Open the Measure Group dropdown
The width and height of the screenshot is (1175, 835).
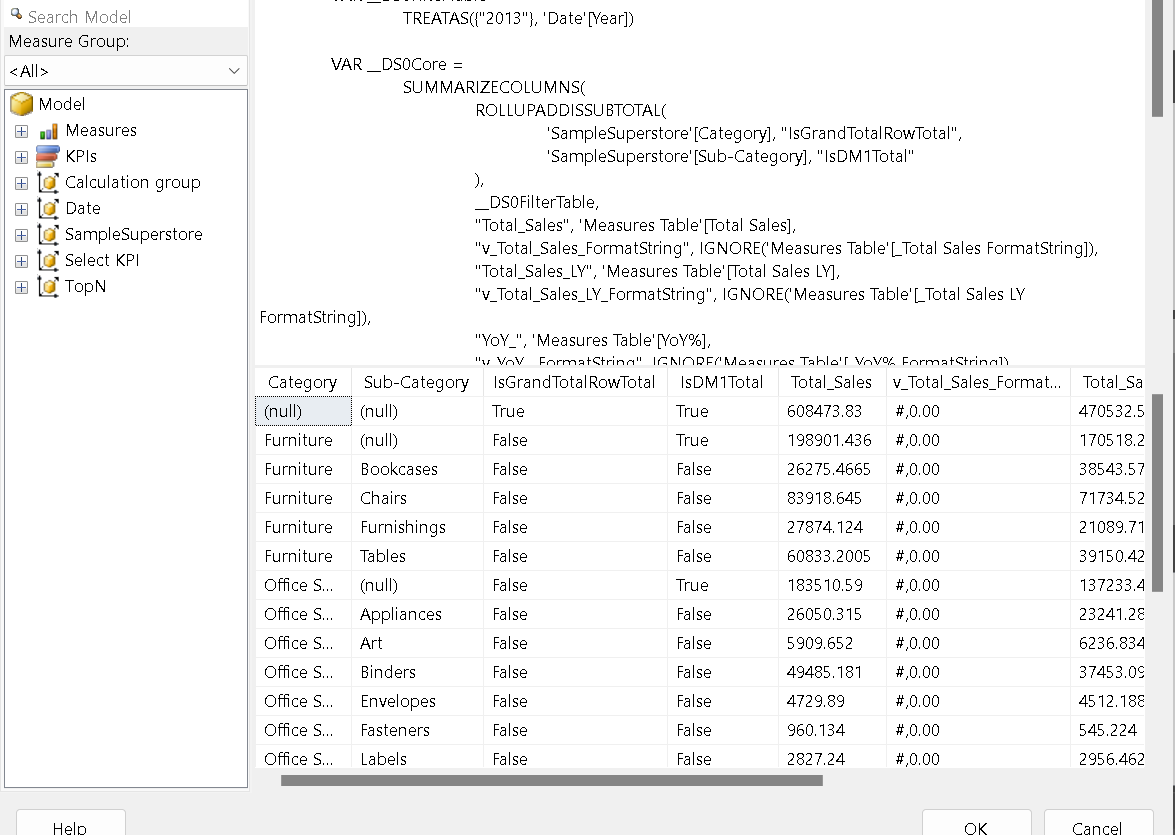[125, 71]
